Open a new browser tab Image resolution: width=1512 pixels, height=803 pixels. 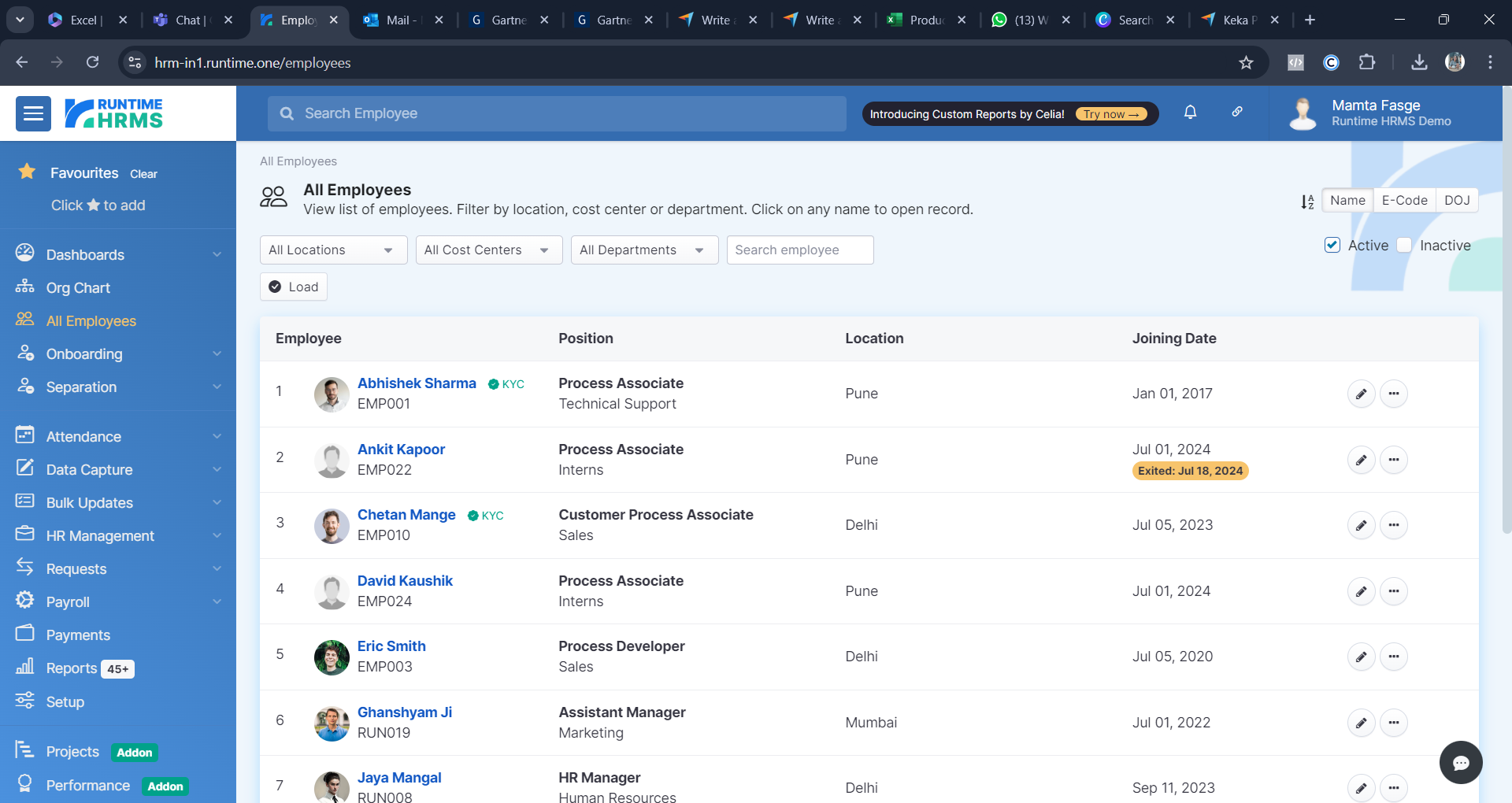(x=1310, y=20)
